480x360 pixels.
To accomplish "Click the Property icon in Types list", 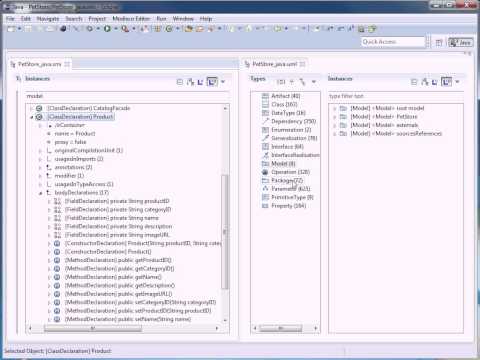I will tap(265, 206).
